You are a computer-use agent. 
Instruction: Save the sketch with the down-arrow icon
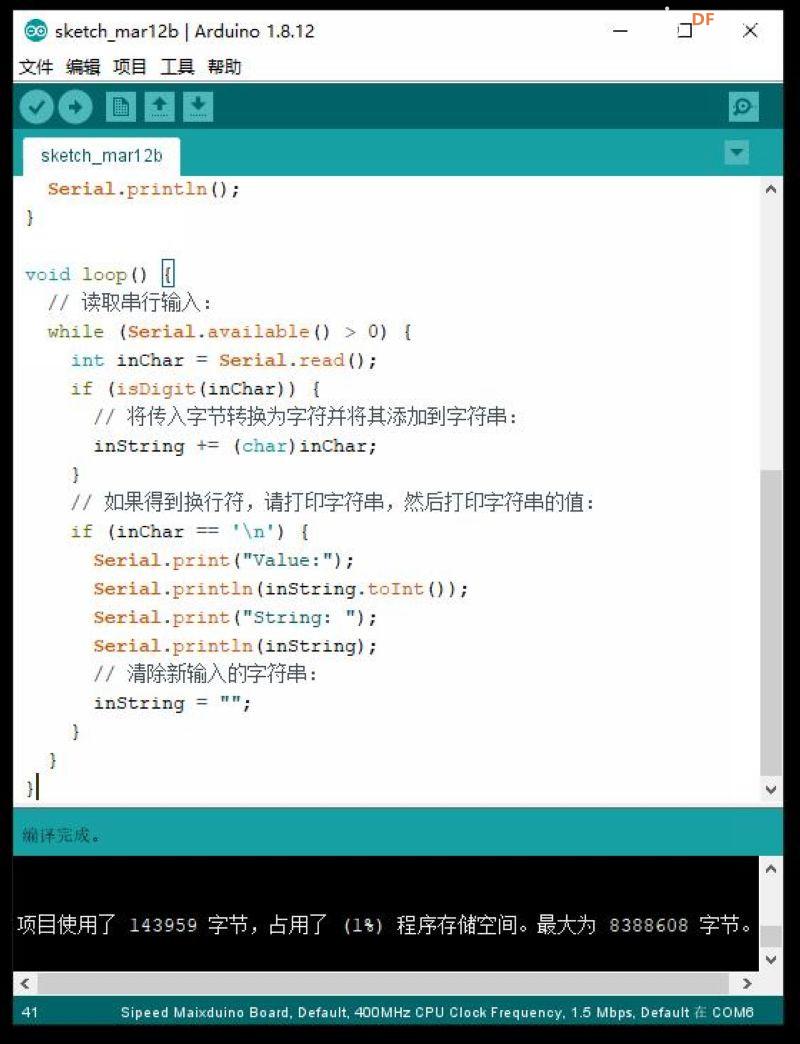[x=198, y=107]
